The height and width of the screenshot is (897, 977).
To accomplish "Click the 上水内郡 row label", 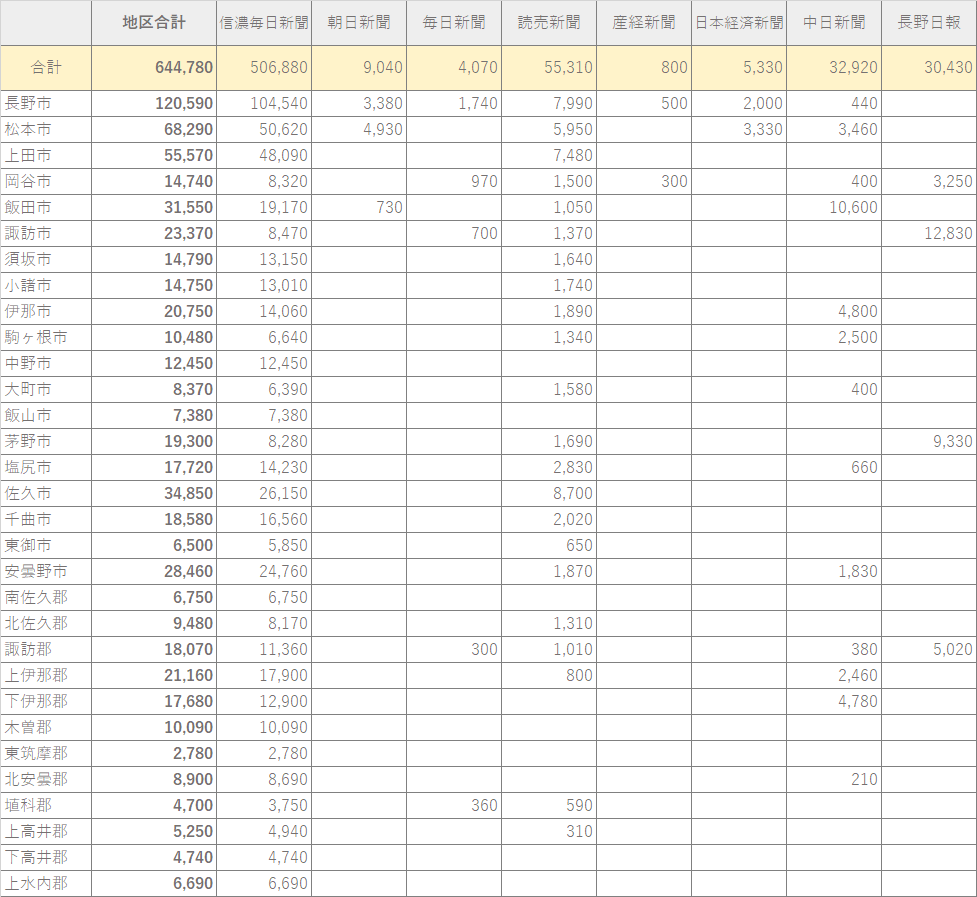I will [x=46, y=883].
